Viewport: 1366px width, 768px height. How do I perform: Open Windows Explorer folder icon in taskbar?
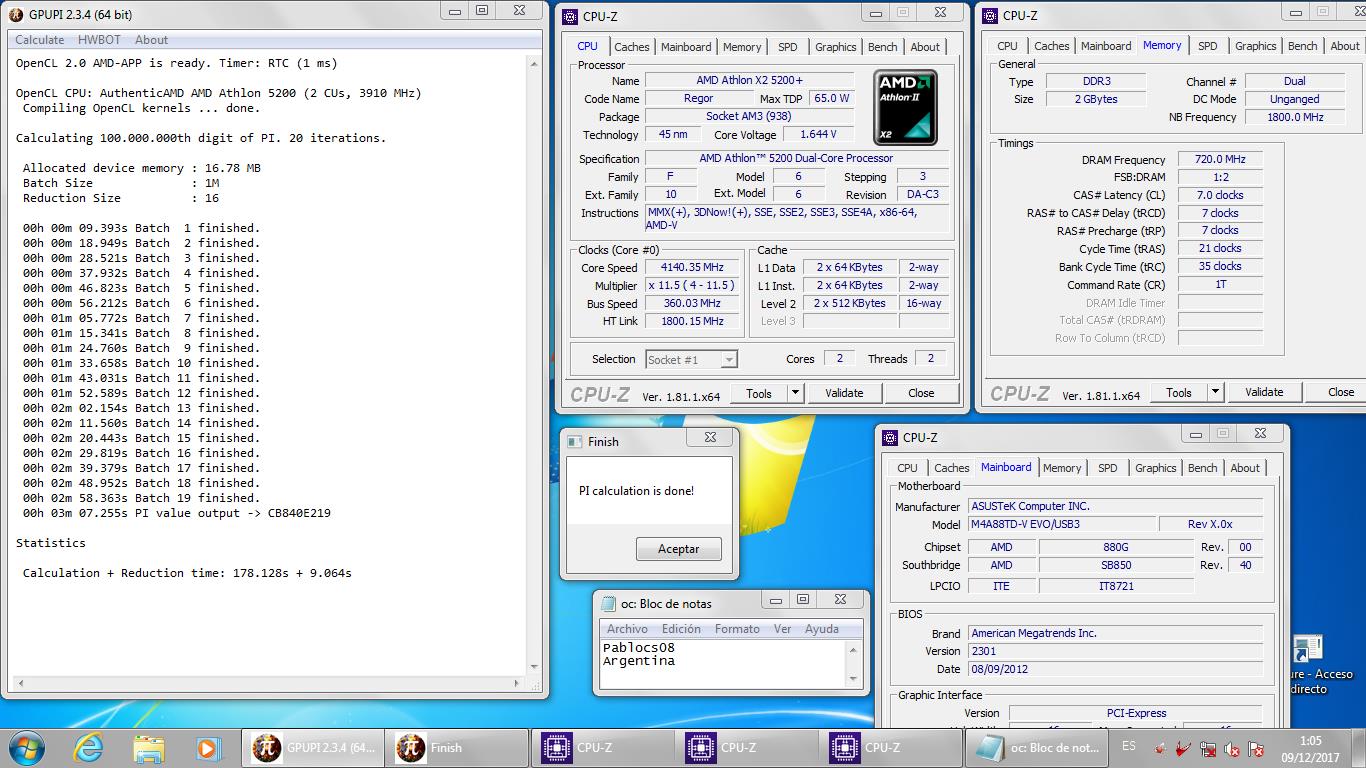[x=149, y=747]
